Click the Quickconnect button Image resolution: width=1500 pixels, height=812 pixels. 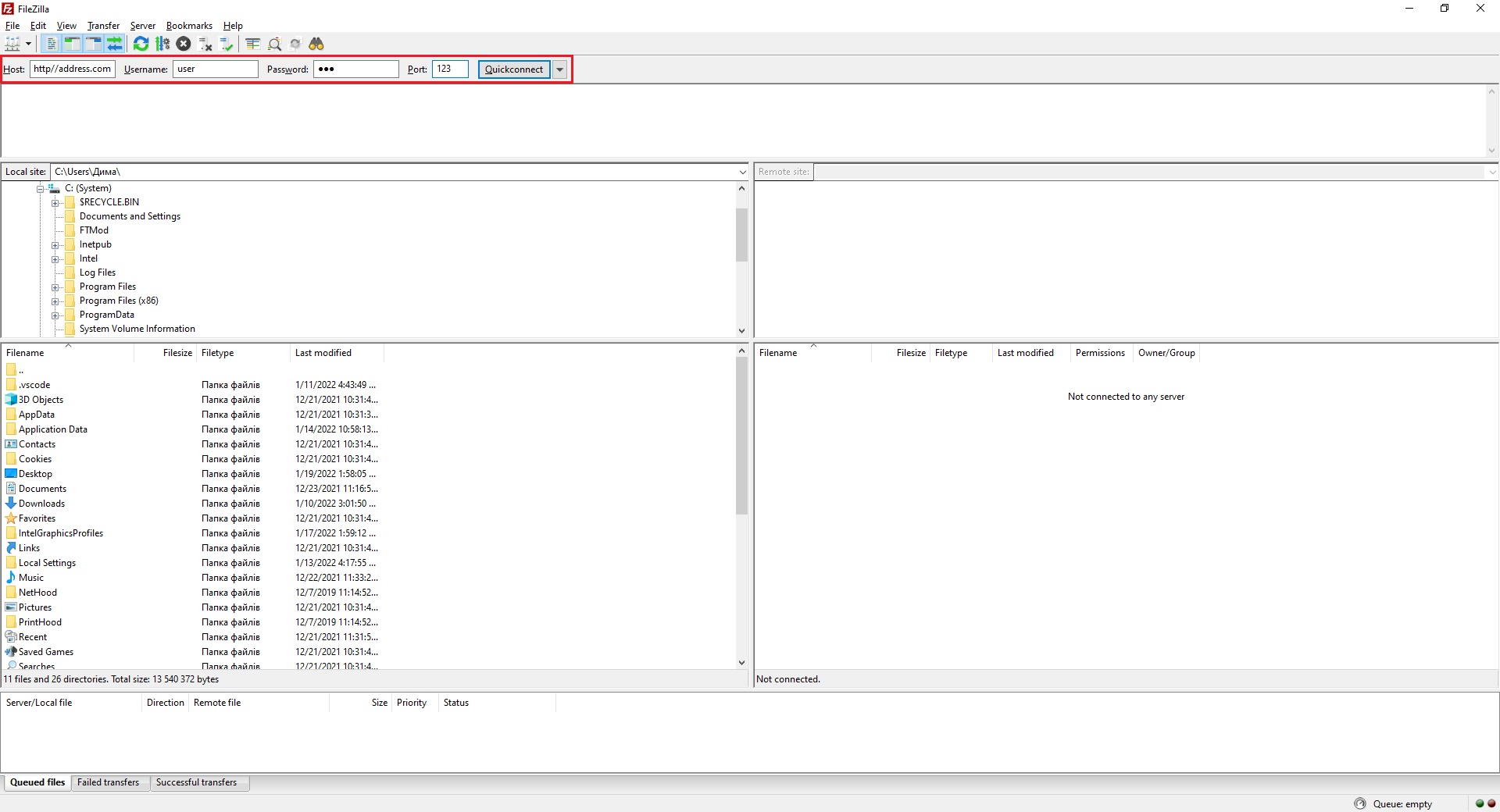[513, 69]
